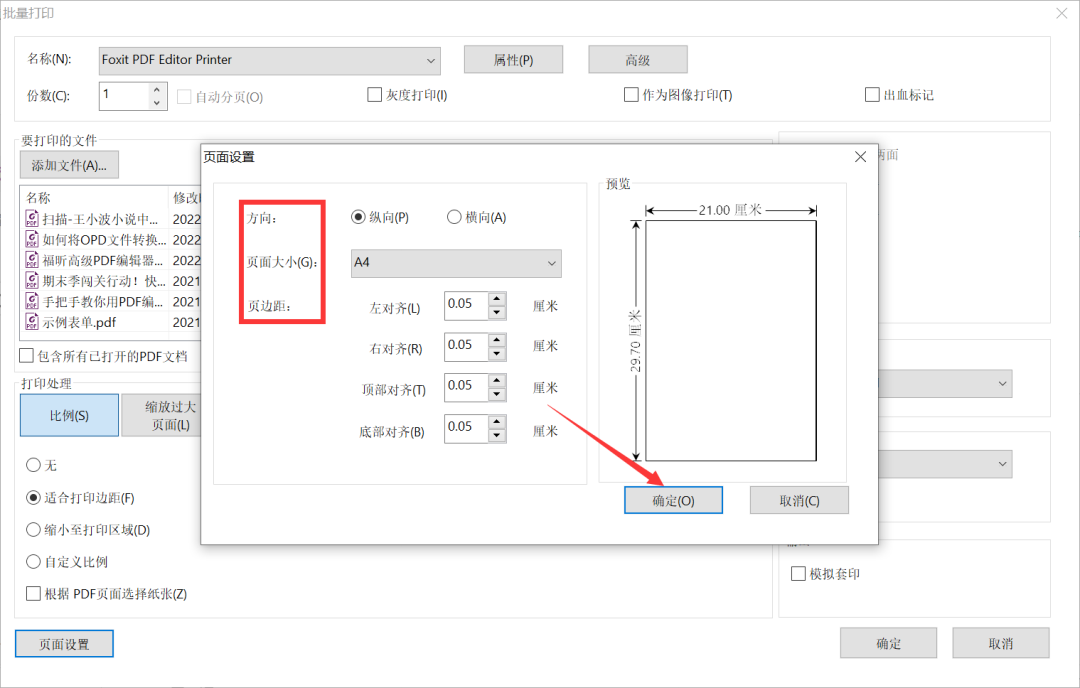This screenshot has height=688, width=1080.
Task: Increase 右对齐(R) margin value
Action: click(497, 341)
